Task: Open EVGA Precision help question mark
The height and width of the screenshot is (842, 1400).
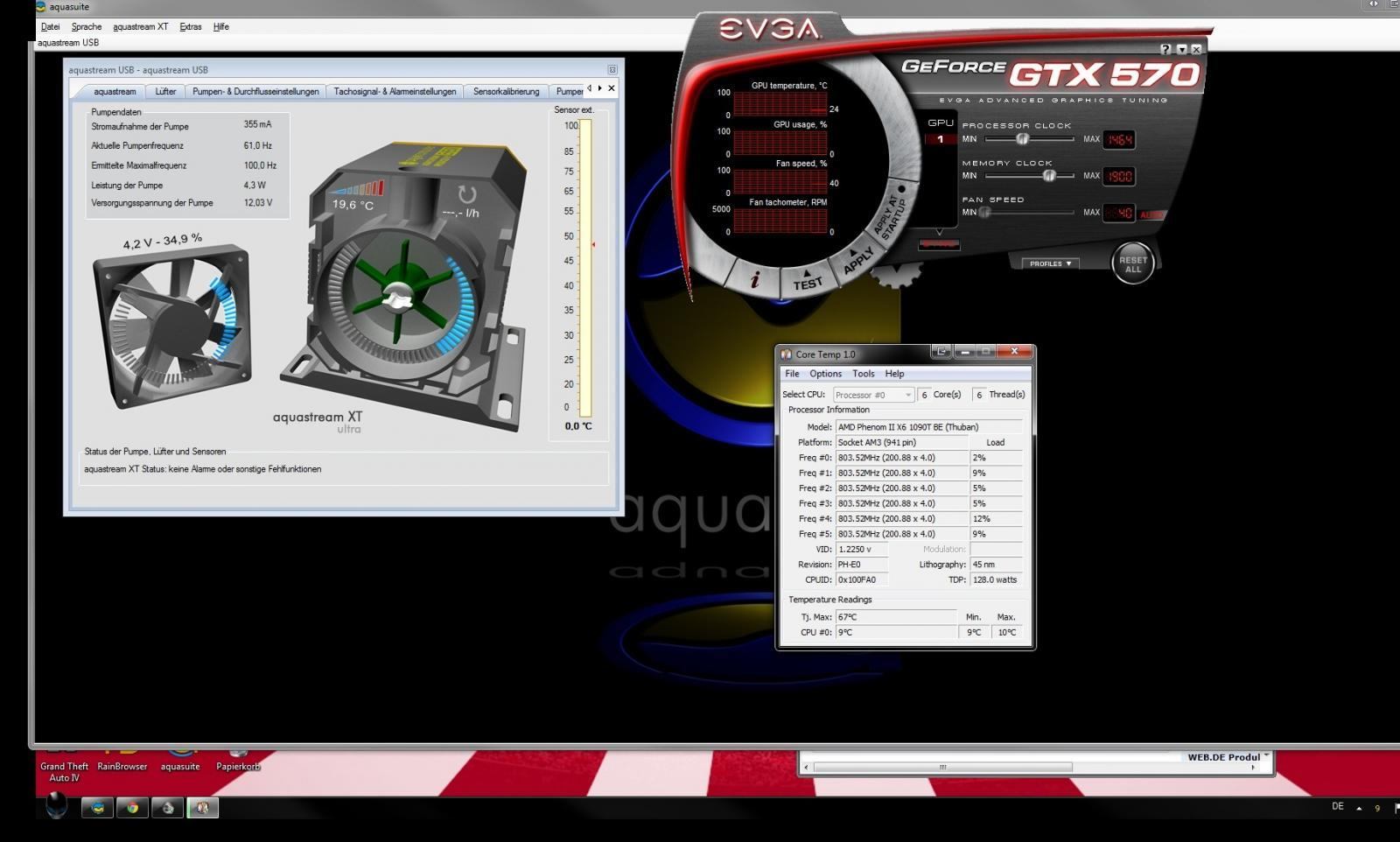Action: pyautogui.click(x=1165, y=49)
